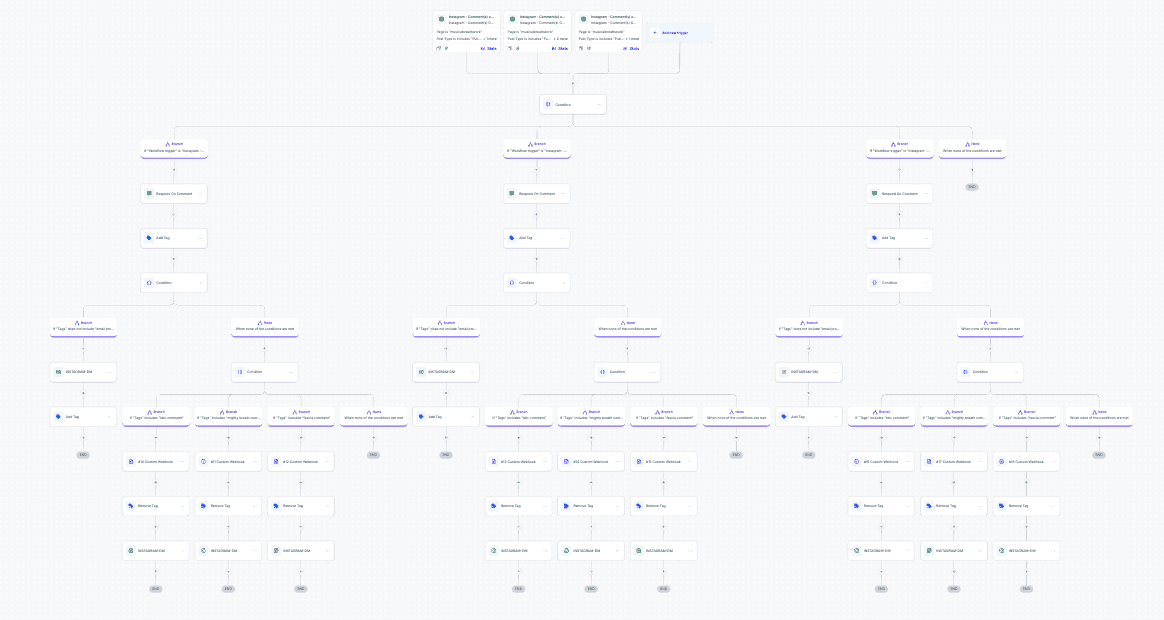The height and width of the screenshot is (620, 1164).
Task: Select 'fascia comment' Branch header above #18 Custom Webhook
Action: click(x=1027, y=415)
